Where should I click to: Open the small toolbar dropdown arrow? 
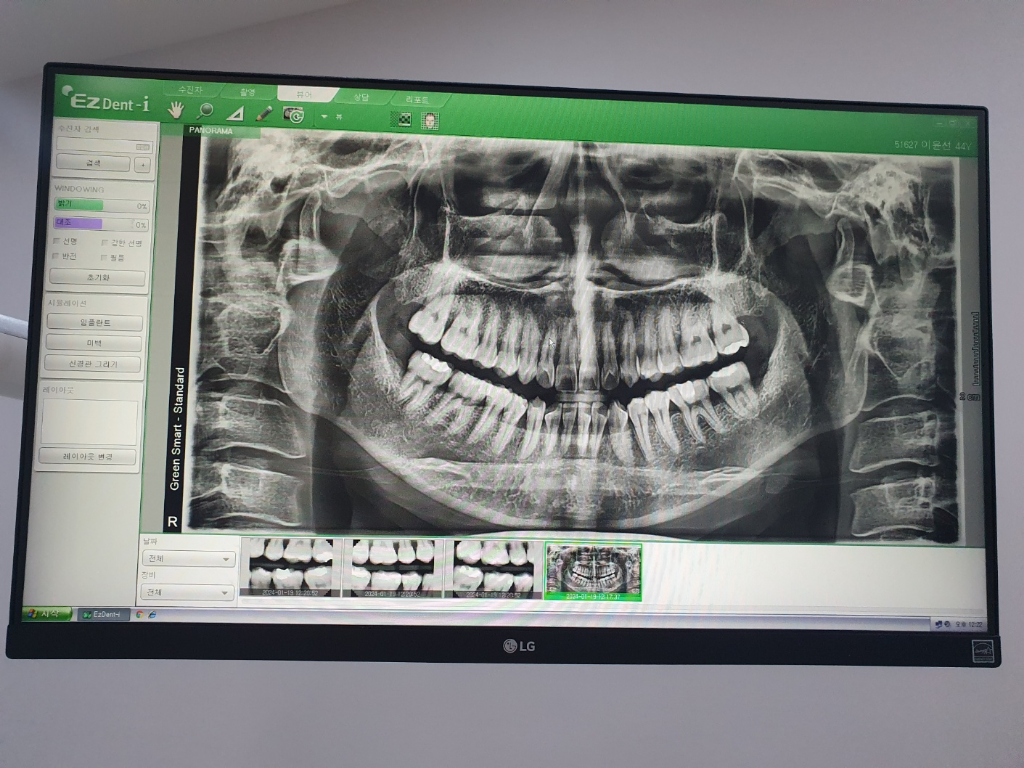click(323, 117)
